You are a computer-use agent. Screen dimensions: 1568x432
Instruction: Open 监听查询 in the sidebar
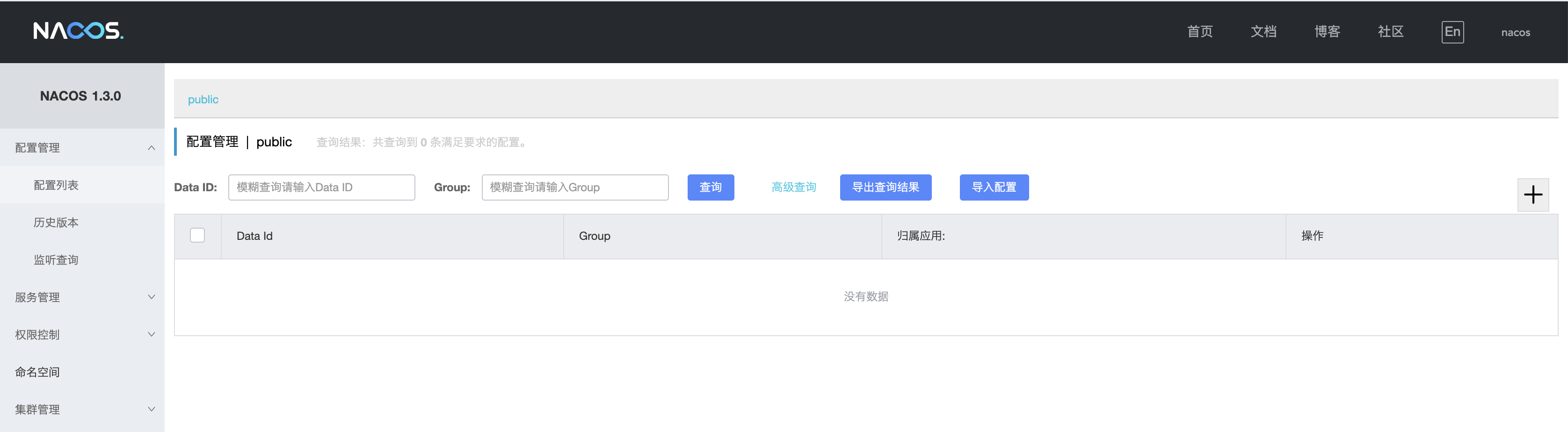[x=82, y=260]
